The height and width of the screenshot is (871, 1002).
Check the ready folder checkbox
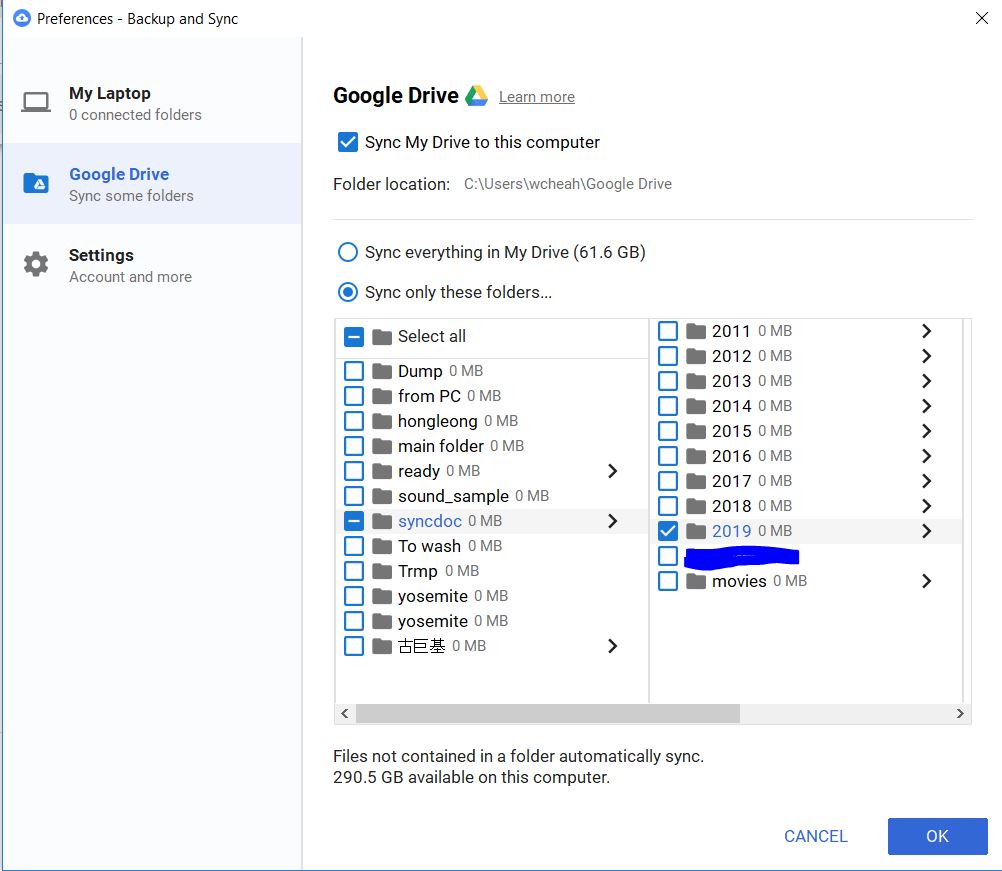click(354, 471)
